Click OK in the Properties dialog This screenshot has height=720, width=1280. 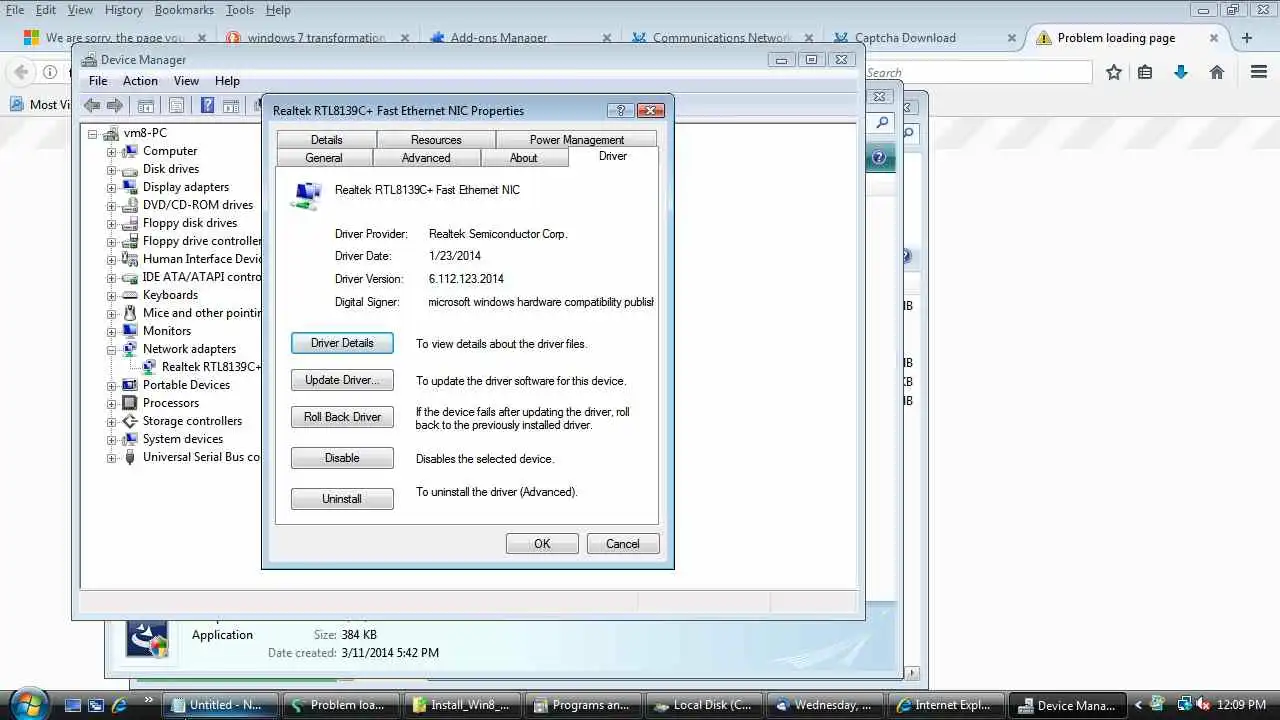[542, 544]
